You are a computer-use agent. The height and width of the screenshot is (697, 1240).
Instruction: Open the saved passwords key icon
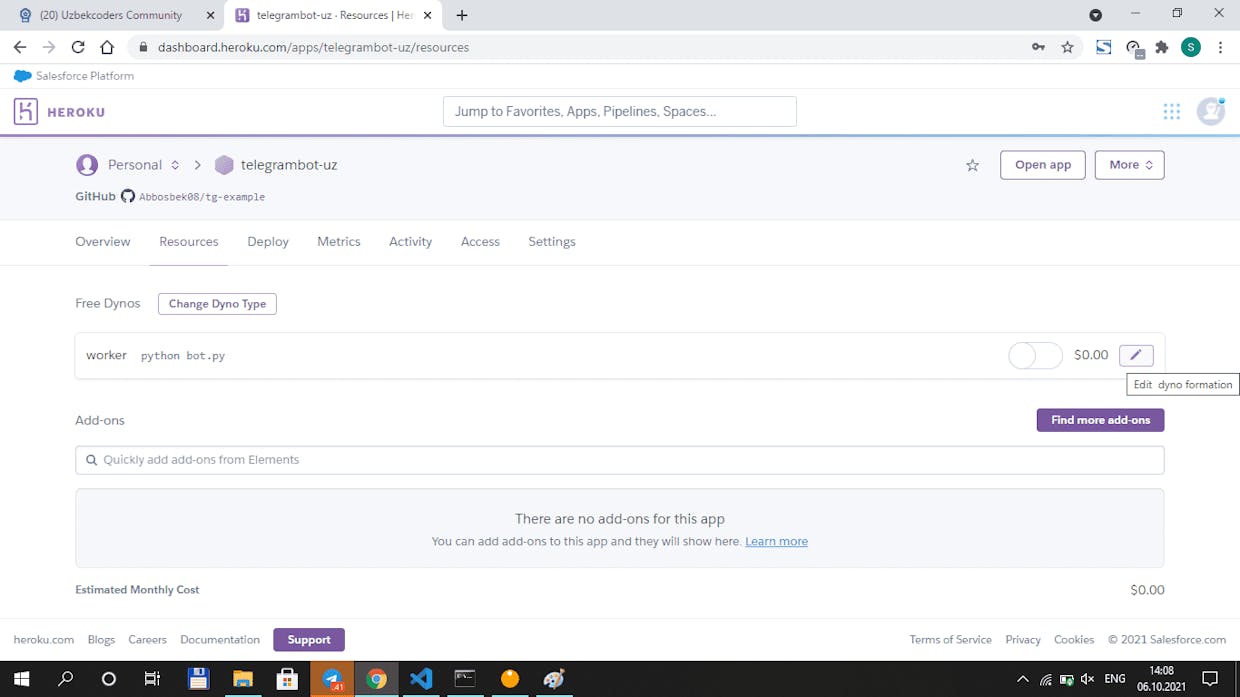[1039, 47]
